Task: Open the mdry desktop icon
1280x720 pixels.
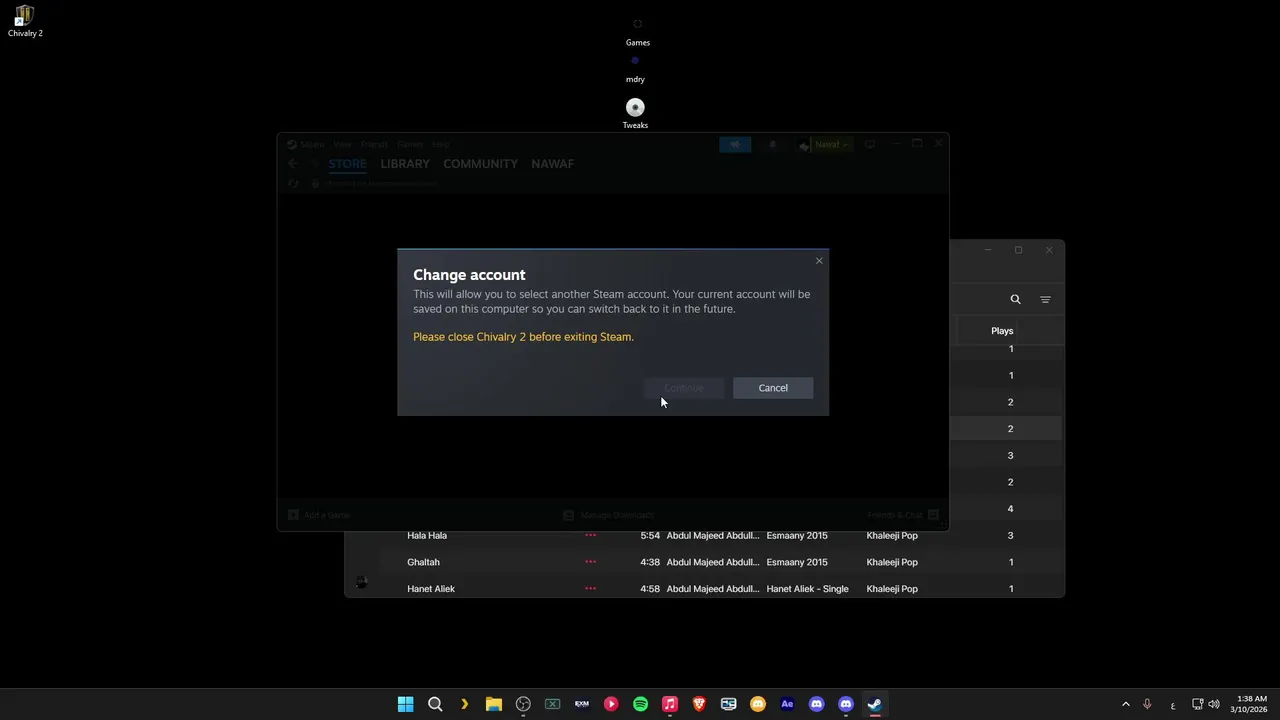Action: pos(635,69)
